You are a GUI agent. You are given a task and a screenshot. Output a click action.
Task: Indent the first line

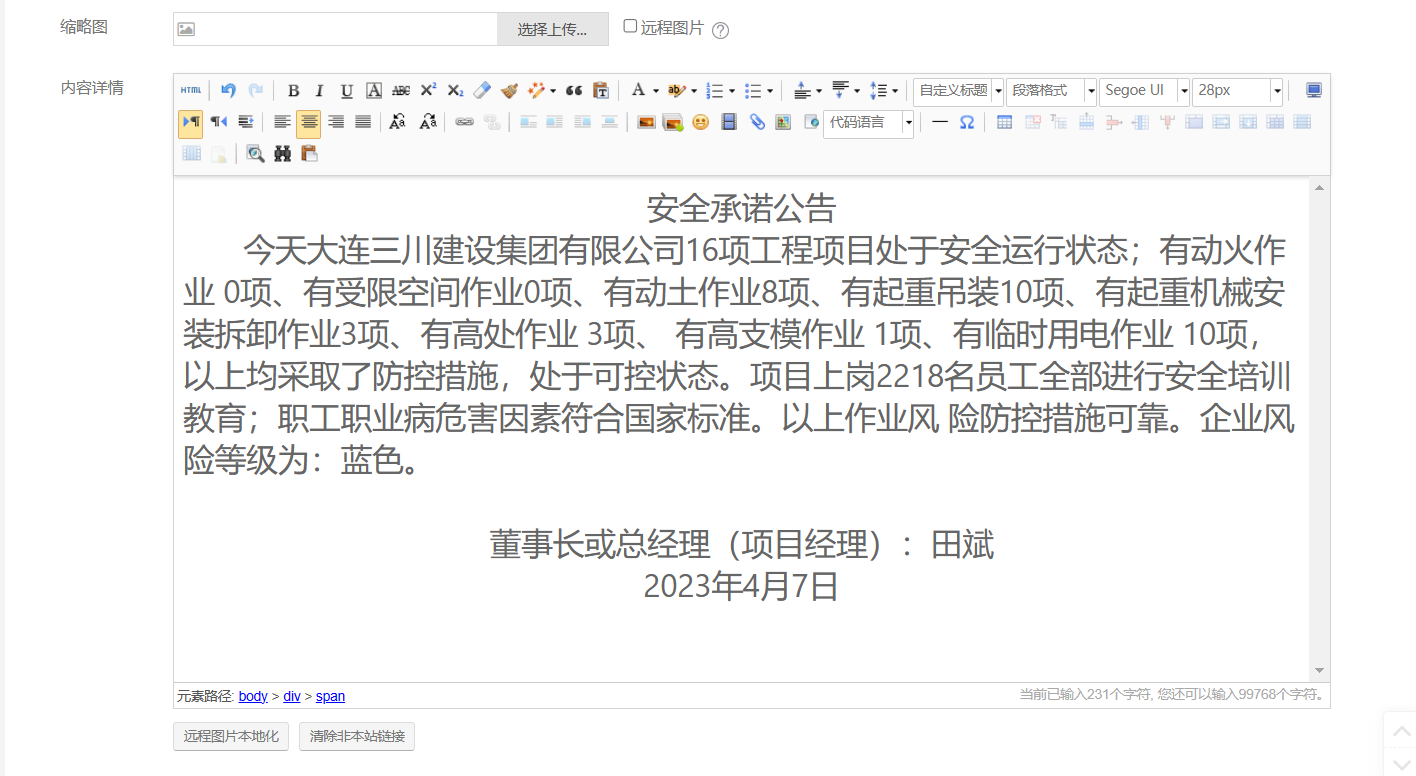click(x=246, y=122)
